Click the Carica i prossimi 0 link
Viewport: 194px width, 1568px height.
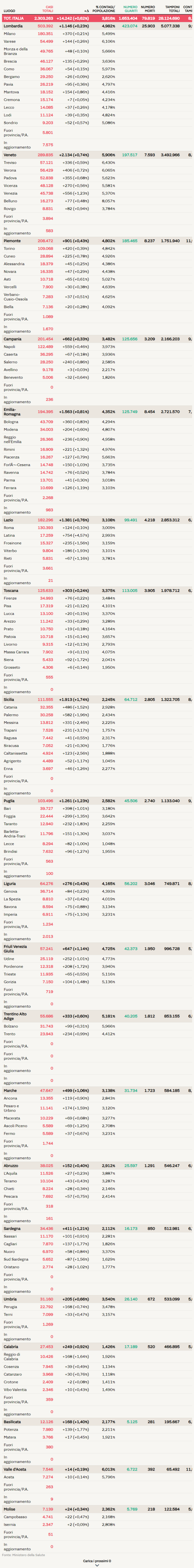[97, 1561]
